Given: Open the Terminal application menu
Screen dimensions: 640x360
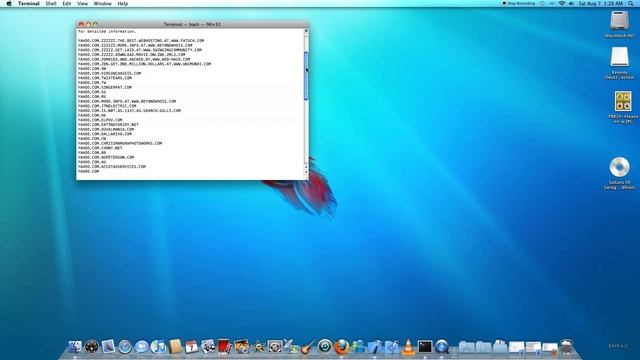Looking at the screenshot, I should 29,3.
